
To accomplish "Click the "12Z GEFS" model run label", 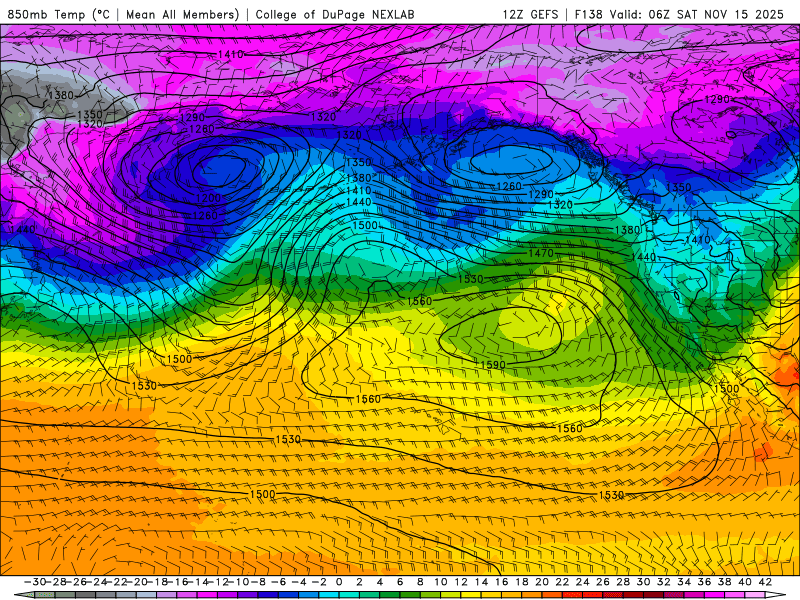I will click(530, 15).
